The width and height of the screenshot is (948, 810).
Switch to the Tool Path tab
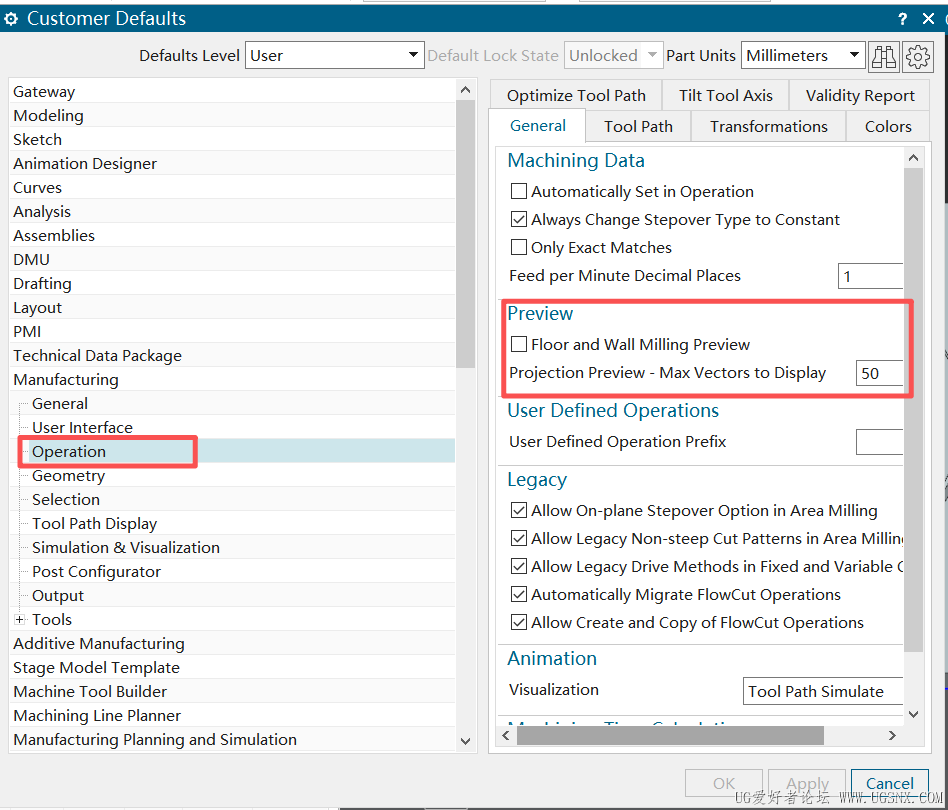pyautogui.click(x=638, y=127)
